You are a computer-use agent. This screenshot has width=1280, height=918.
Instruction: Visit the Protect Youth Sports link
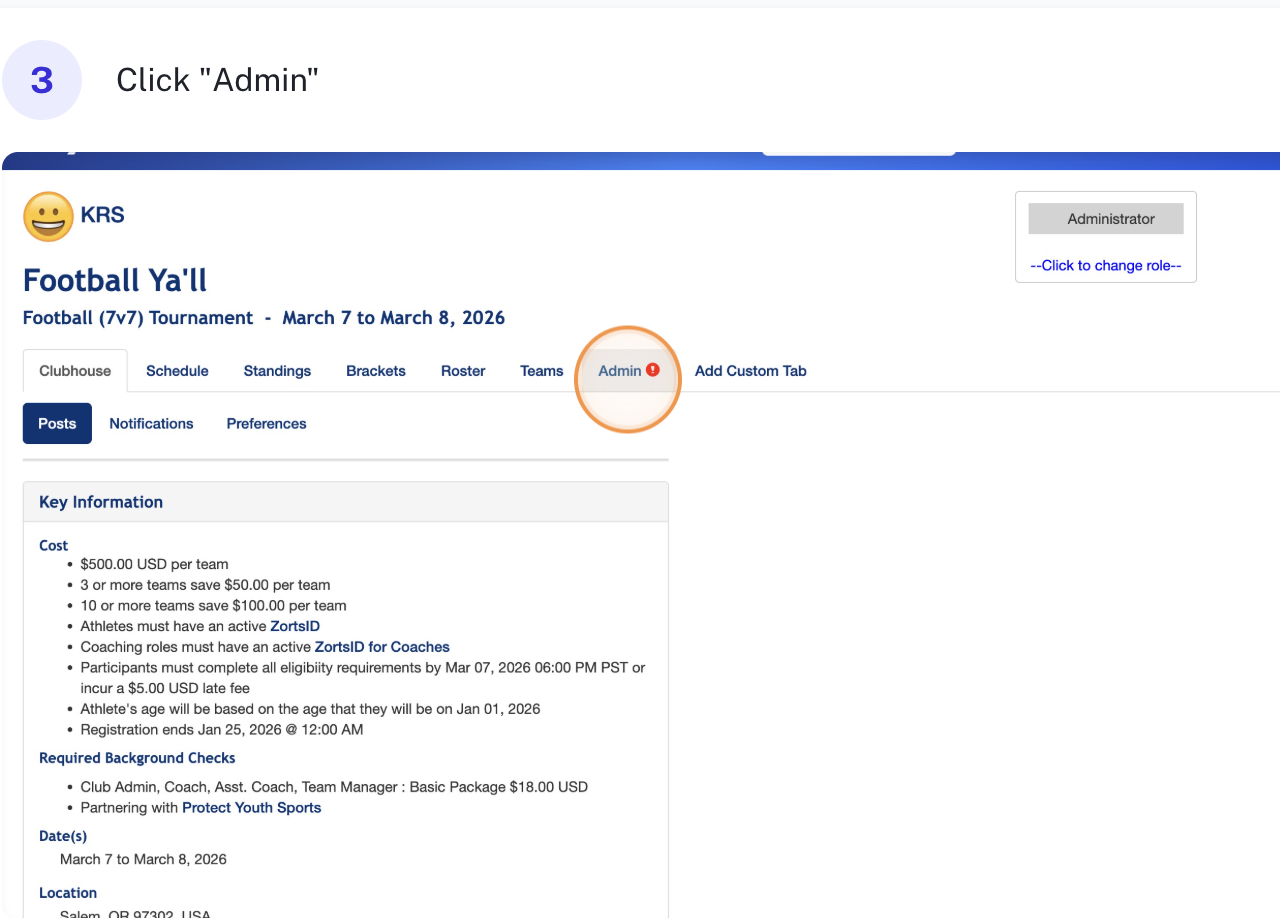251,808
